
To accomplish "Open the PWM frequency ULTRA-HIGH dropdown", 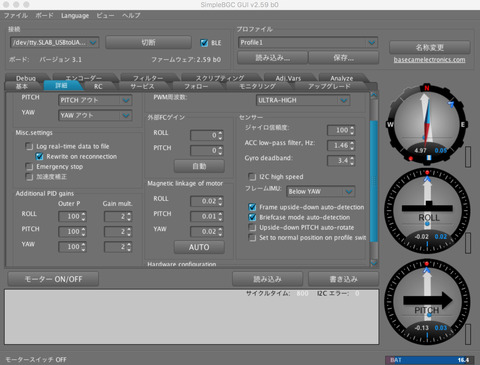I will coord(303,100).
